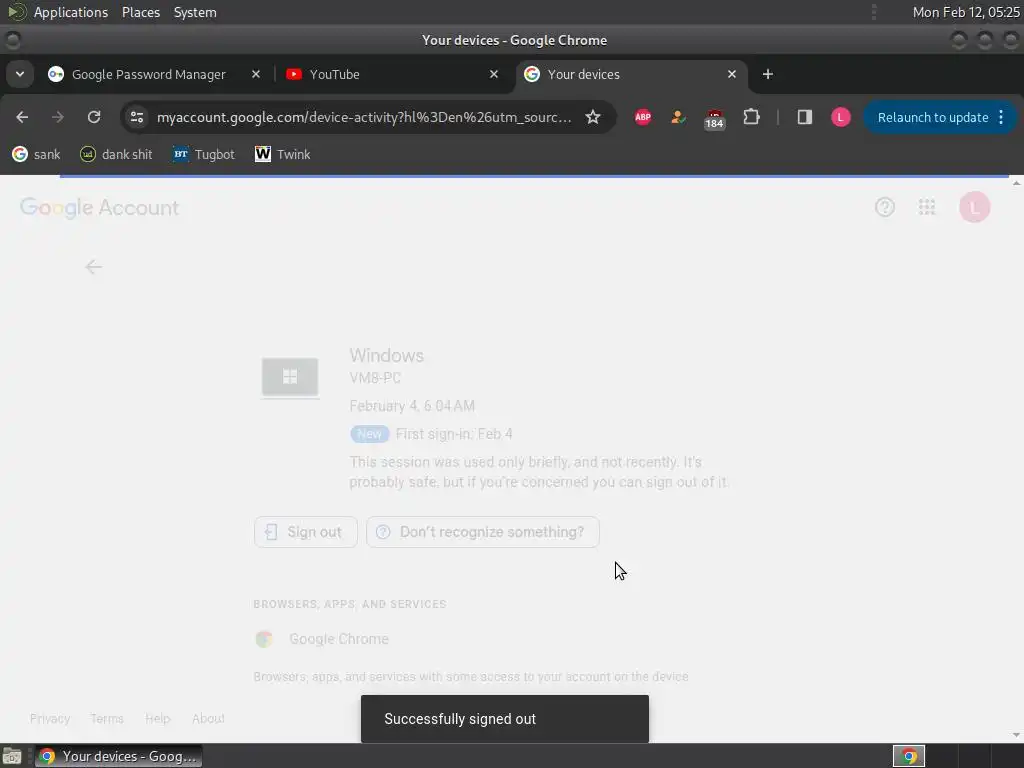Close the YouTube tab
Image resolution: width=1024 pixels, height=768 pixels.
(494, 74)
